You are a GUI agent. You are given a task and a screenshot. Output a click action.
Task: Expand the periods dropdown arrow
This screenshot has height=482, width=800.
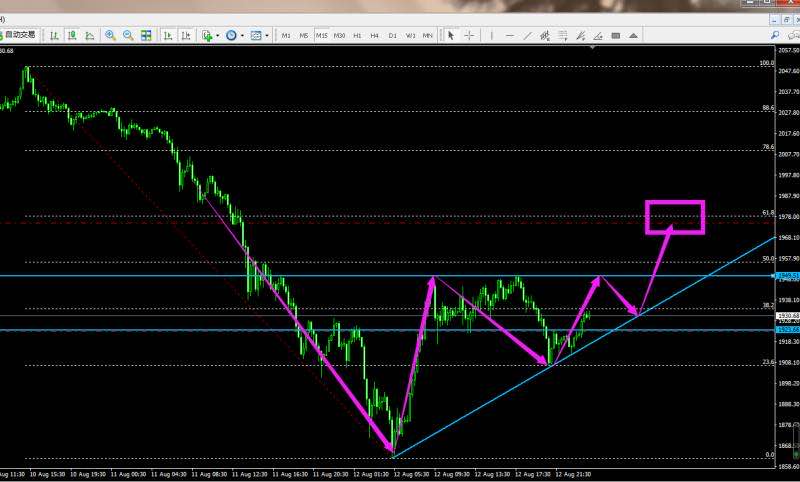pos(242,35)
